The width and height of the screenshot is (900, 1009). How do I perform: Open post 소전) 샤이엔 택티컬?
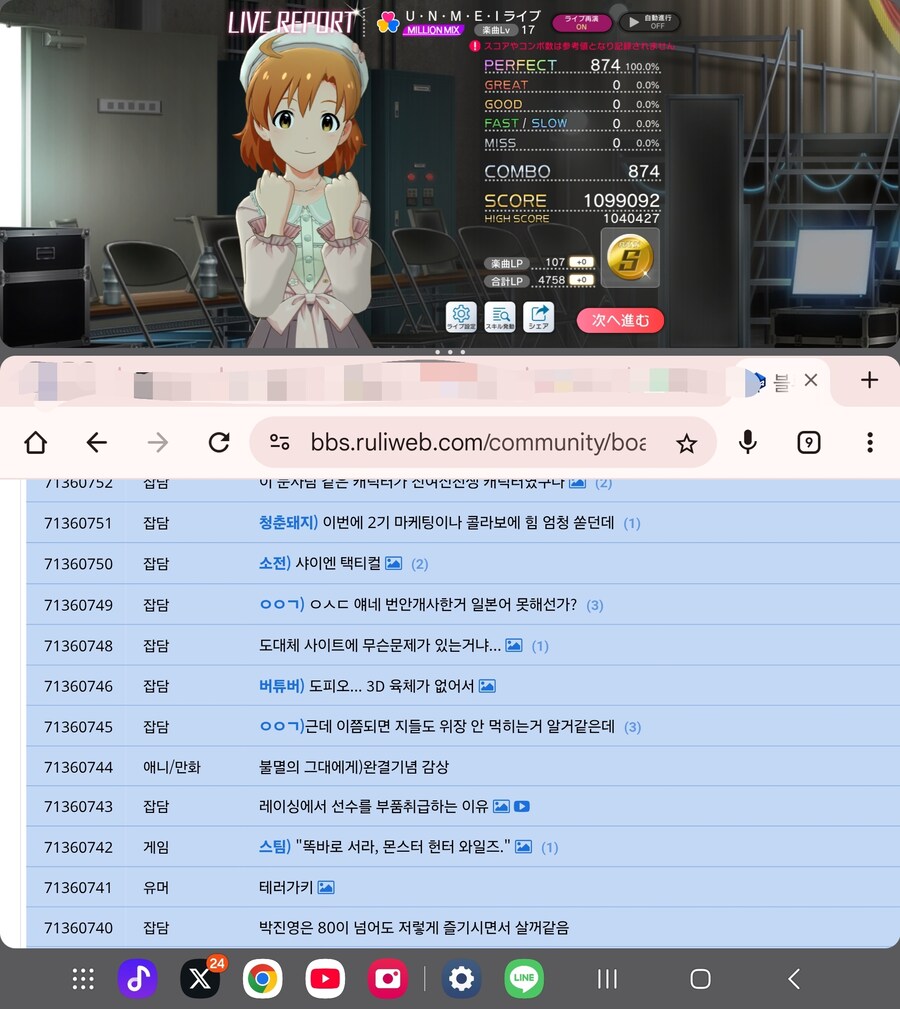(320, 563)
